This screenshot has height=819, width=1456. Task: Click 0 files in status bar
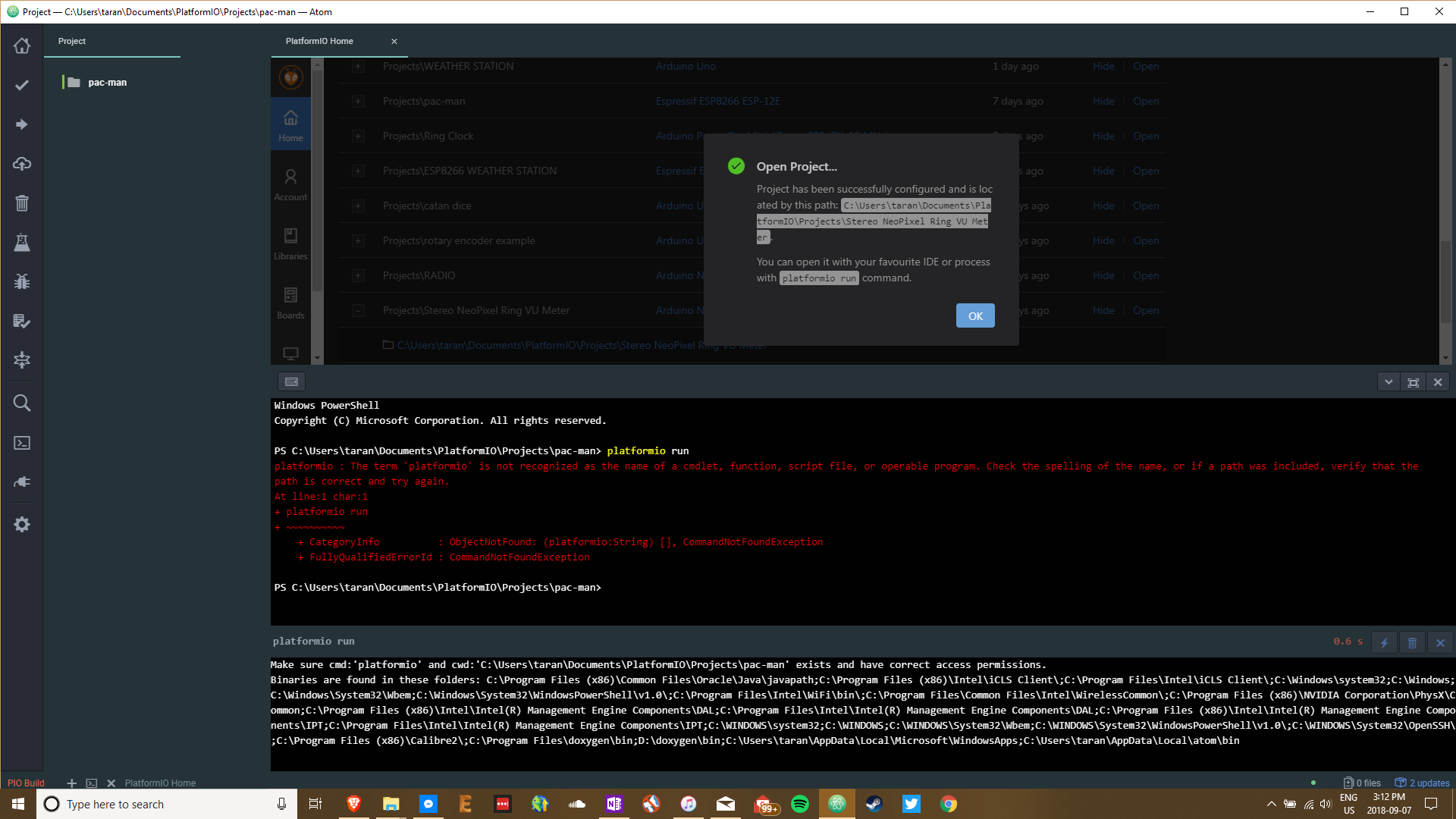[x=1363, y=783]
